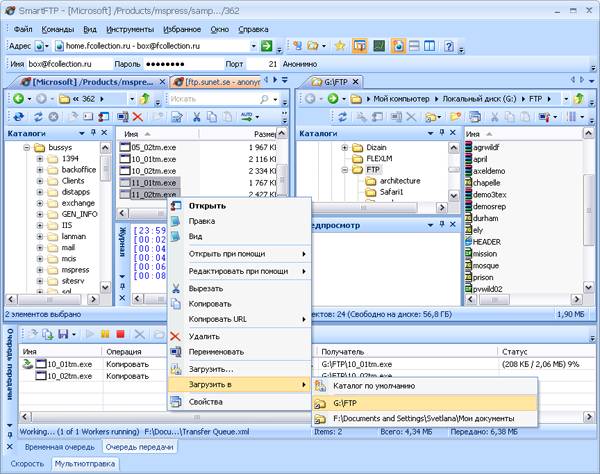Click the green back arrow in remote browser
The width and height of the screenshot is (600, 474).
pos(18,99)
